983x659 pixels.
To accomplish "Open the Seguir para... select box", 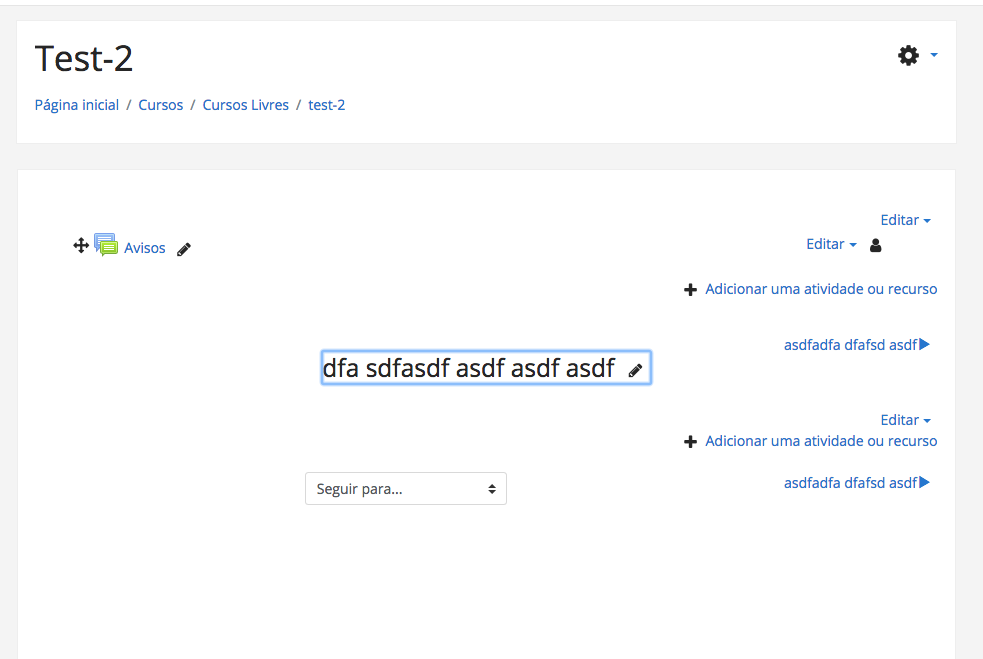I will 406,488.
